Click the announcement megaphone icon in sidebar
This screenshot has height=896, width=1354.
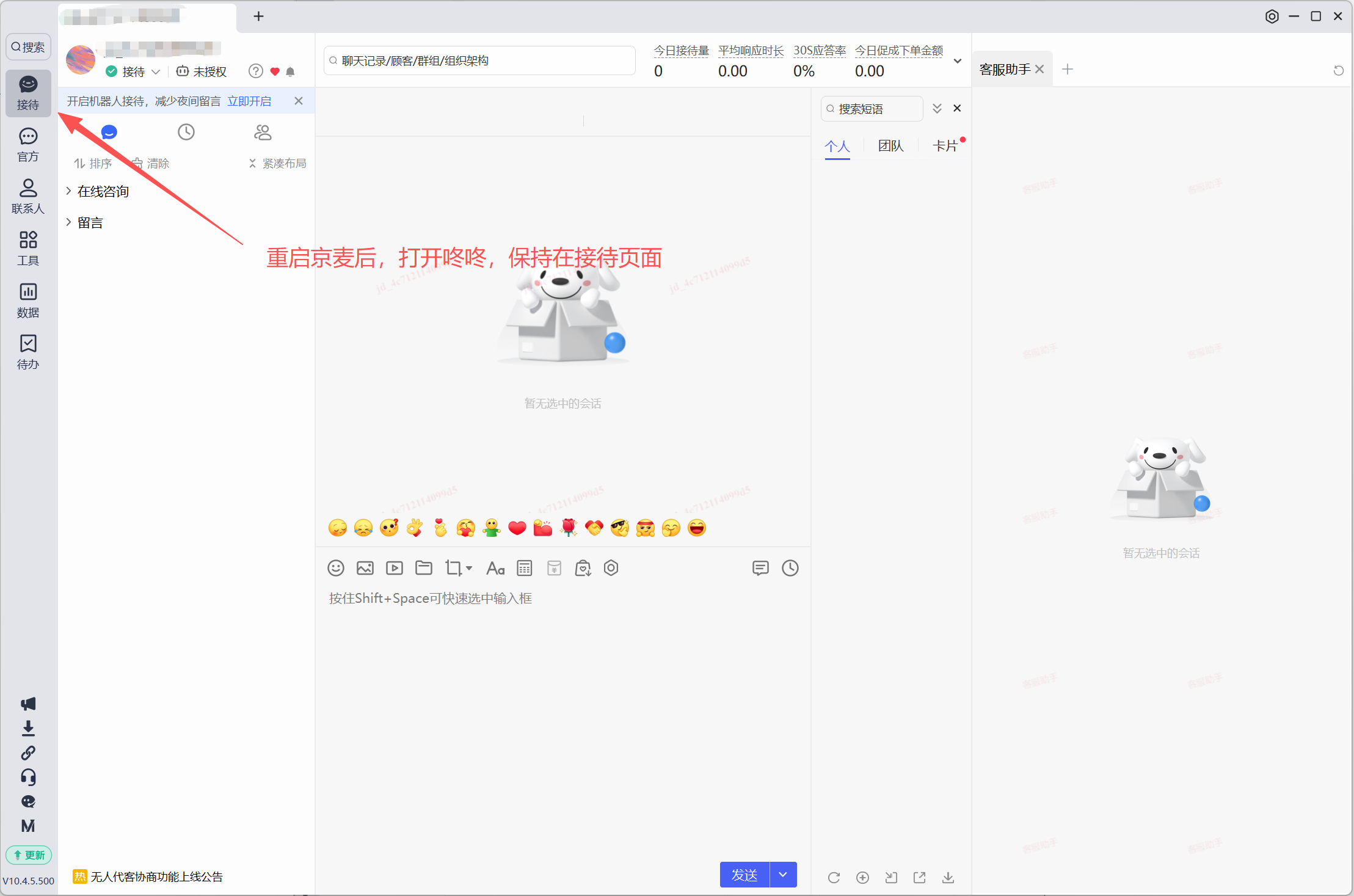(x=28, y=704)
